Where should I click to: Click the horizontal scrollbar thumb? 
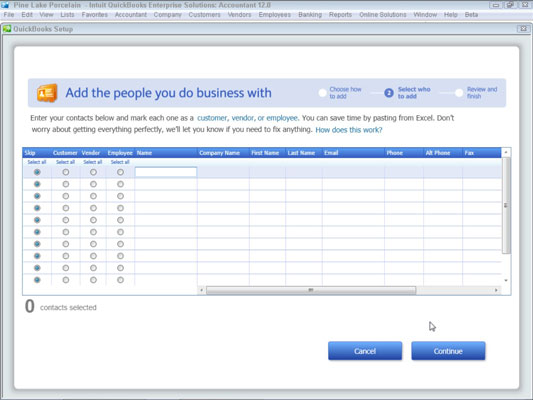311,290
